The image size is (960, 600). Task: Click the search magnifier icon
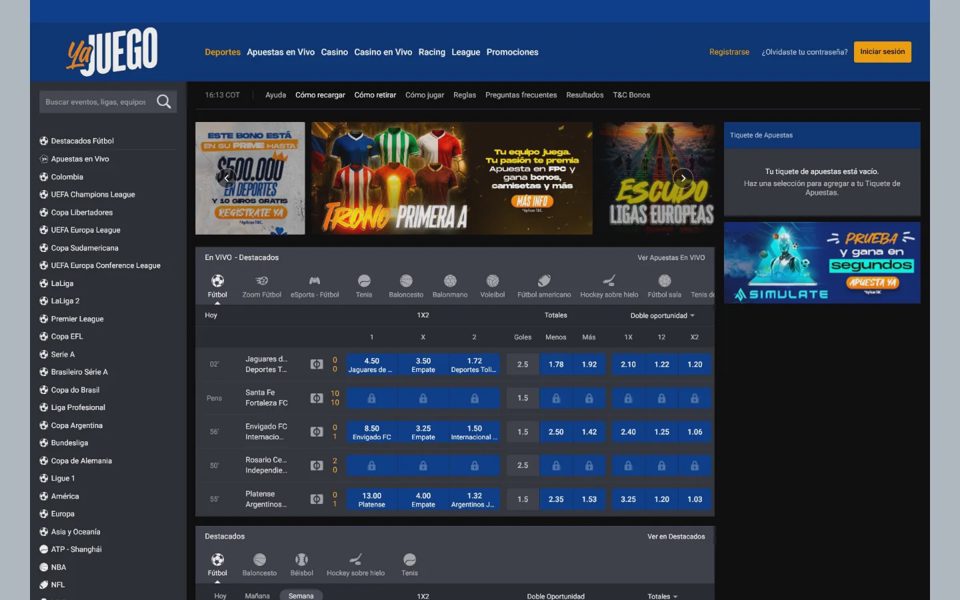click(x=163, y=102)
